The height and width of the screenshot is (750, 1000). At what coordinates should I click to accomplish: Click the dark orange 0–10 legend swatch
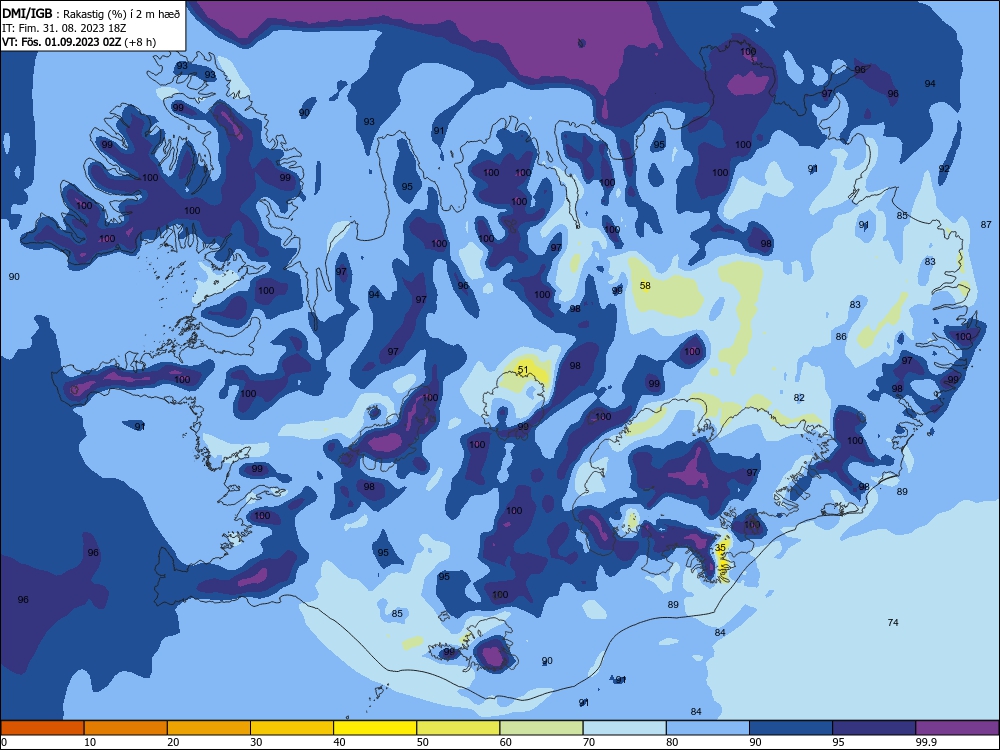click(x=42, y=728)
